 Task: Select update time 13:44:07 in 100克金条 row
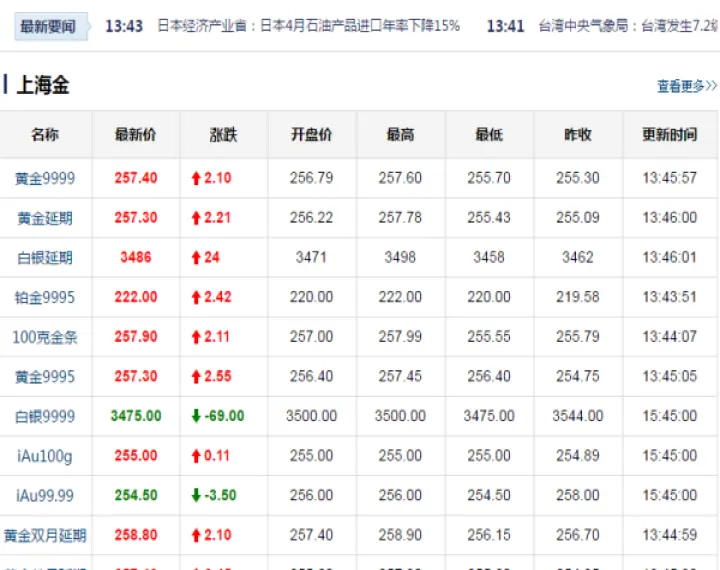670,337
